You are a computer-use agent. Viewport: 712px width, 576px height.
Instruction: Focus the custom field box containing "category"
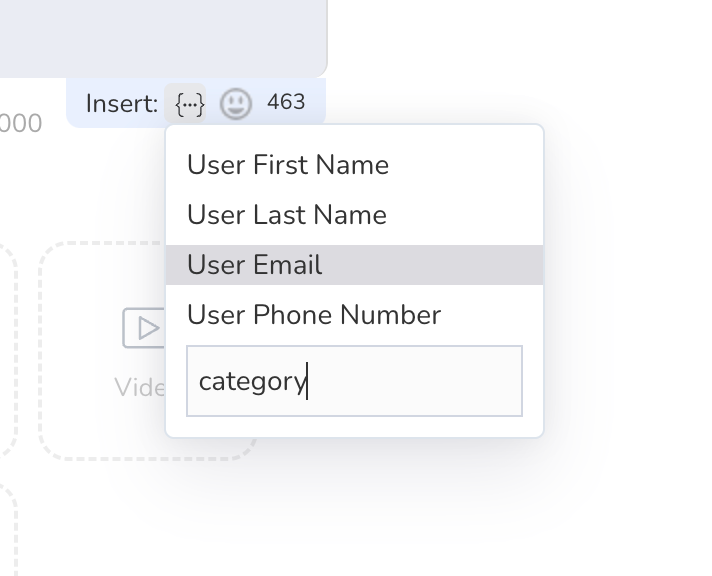(x=354, y=381)
